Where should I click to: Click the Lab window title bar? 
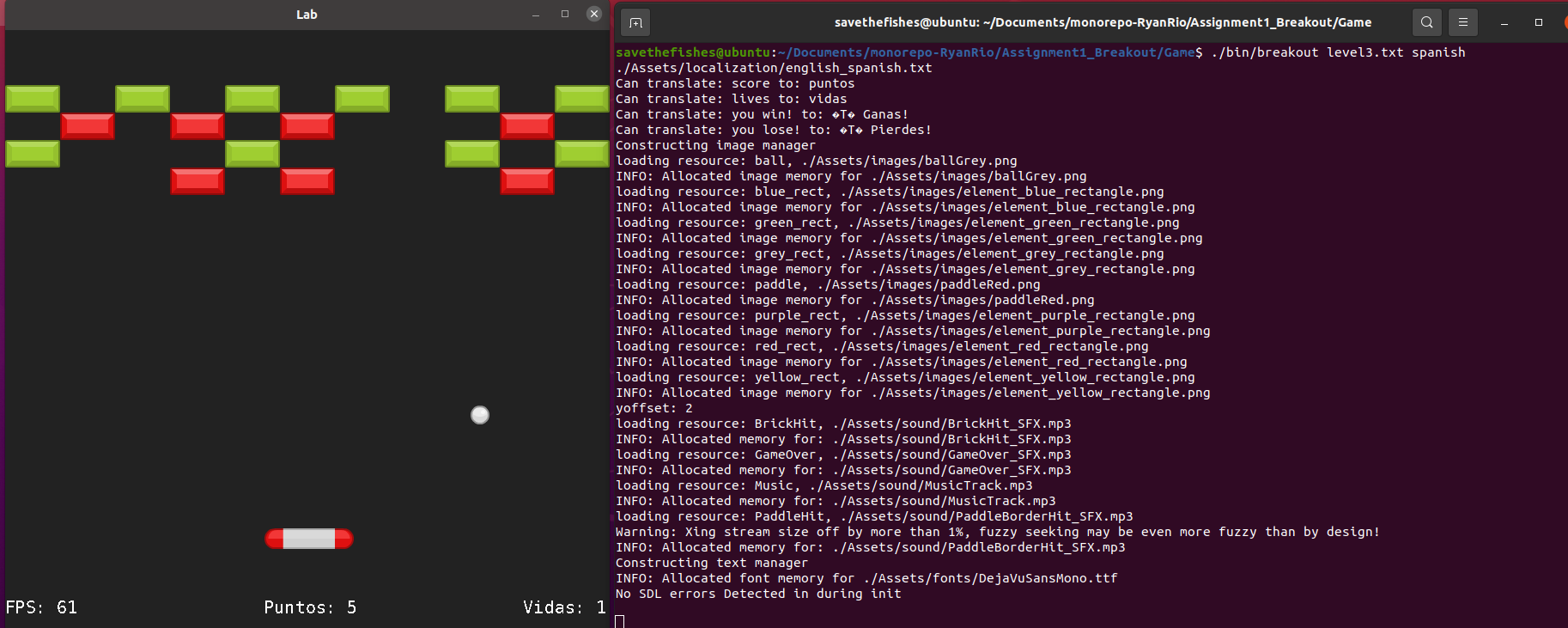point(307,15)
